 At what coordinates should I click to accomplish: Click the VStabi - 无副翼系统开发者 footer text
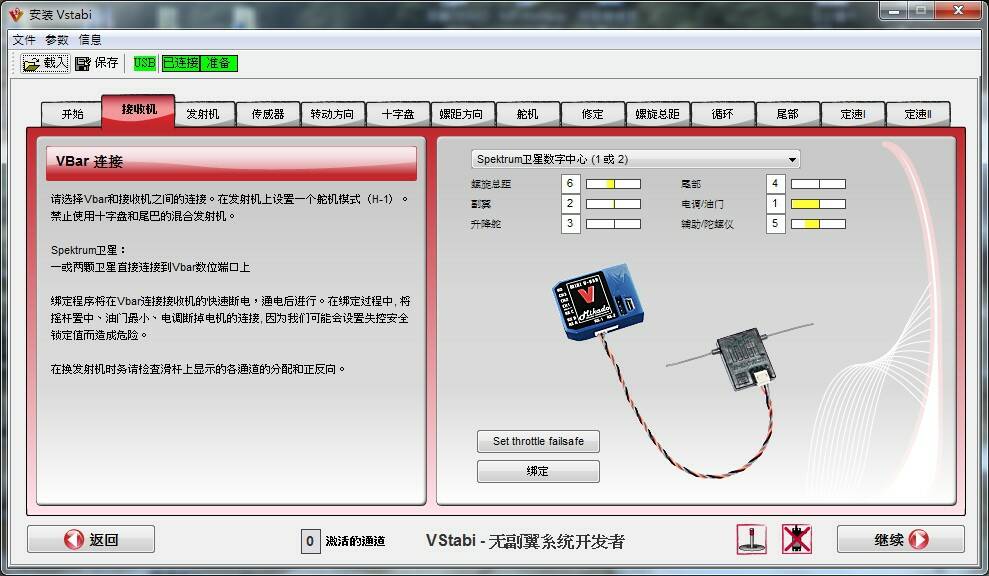(525, 541)
